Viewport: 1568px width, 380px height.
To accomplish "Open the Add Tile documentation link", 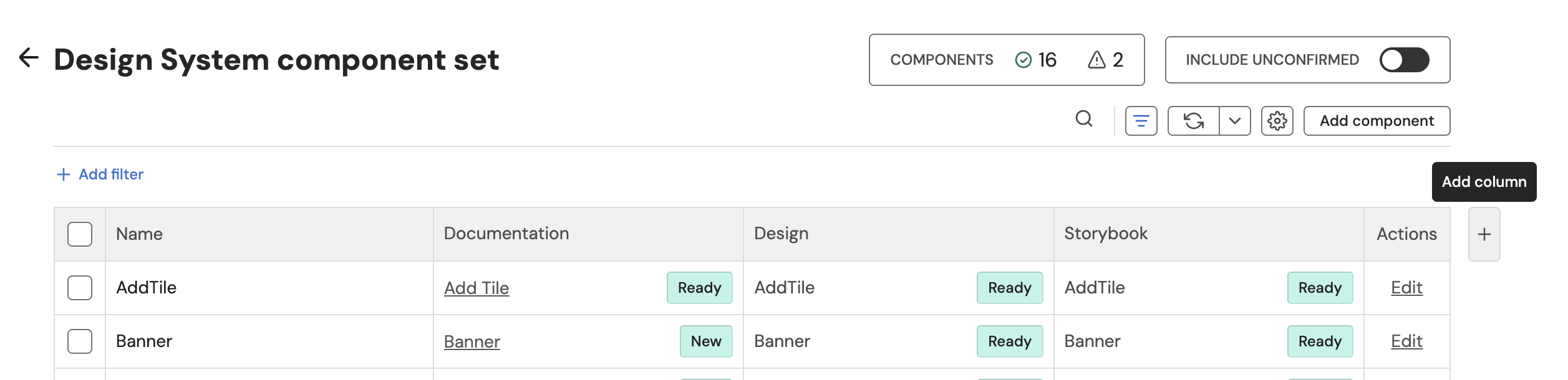I will [x=477, y=288].
